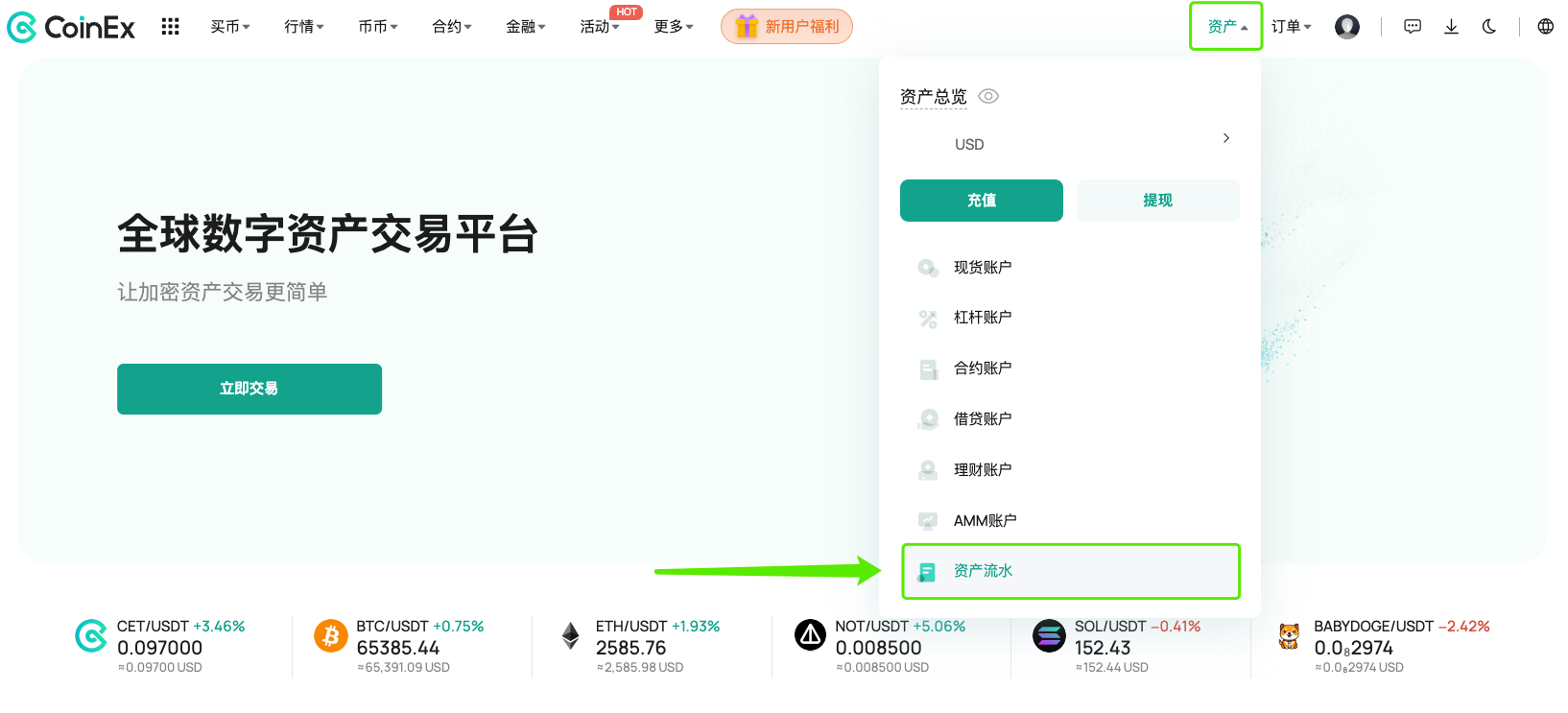The height and width of the screenshot is (713, 1568).
Task: Expand the 币币 dropdown menu
Action: click(378, 27)
